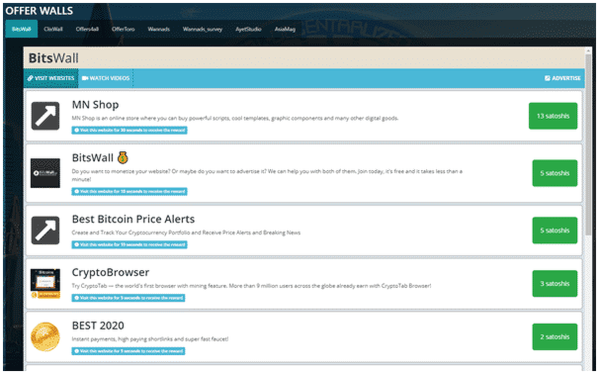Screen dimensions: 599x374
Task: Click the BEST 2020 visit-time info badge
Action: coord(128,351)
